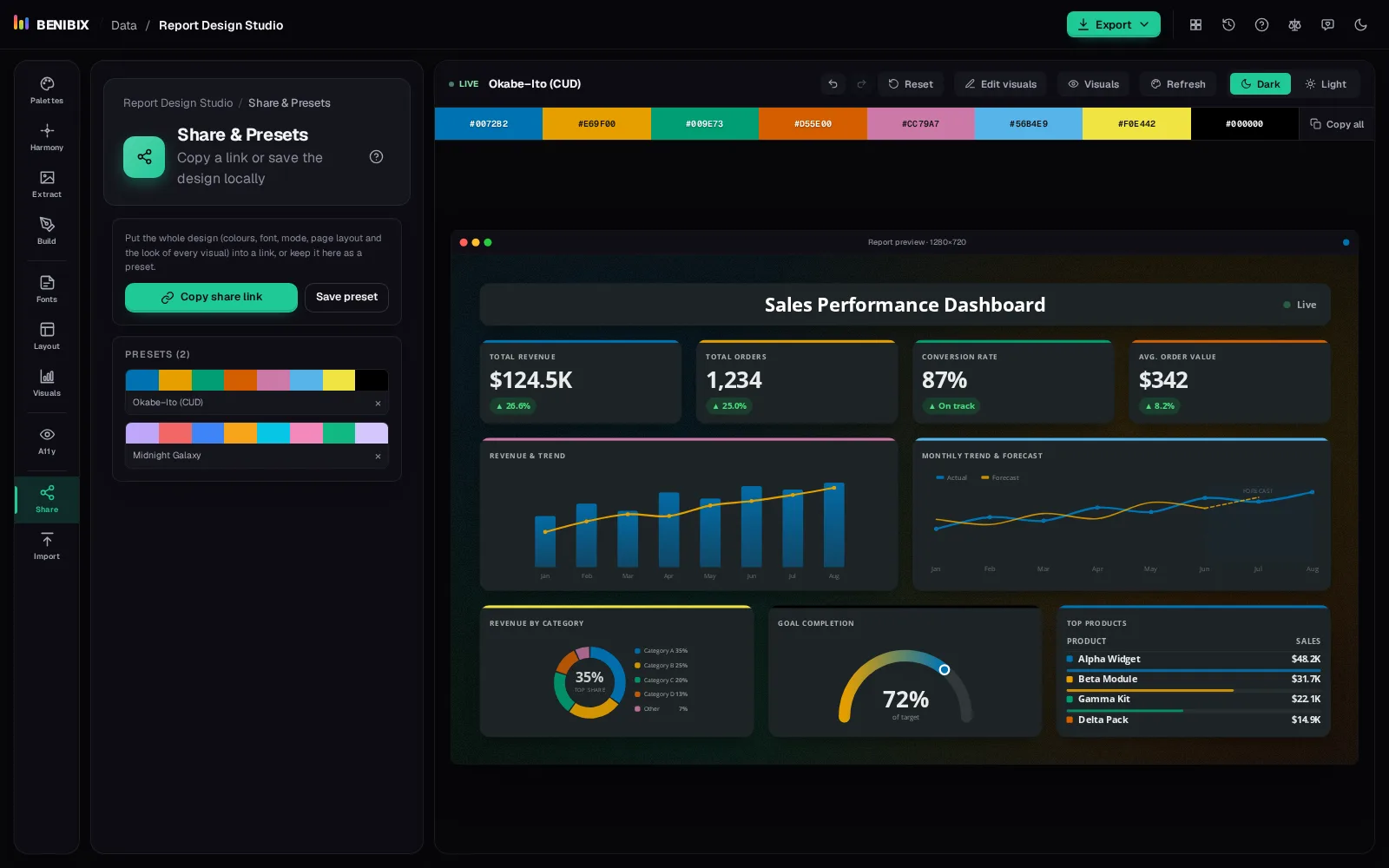Click the Edit visuals button

click(x=1001, y=84)
